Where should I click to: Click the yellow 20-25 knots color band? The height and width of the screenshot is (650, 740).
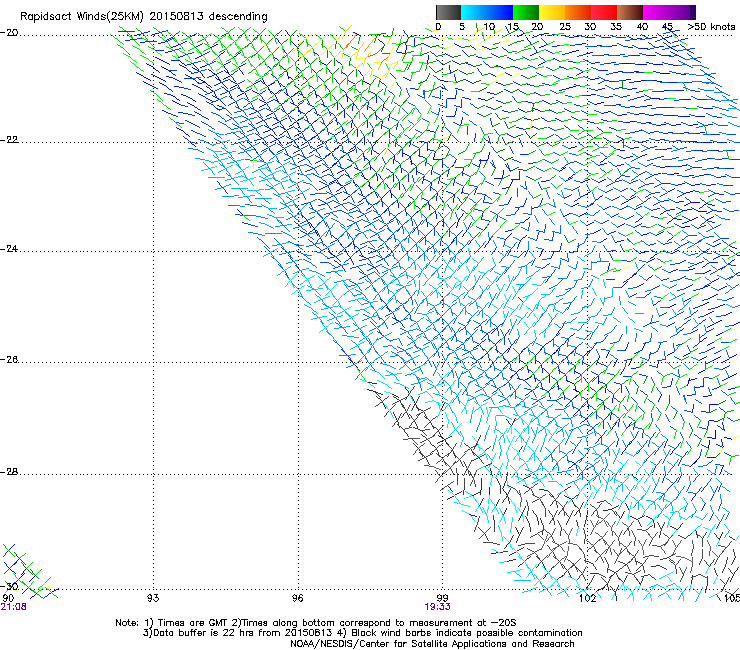point(552,12)
